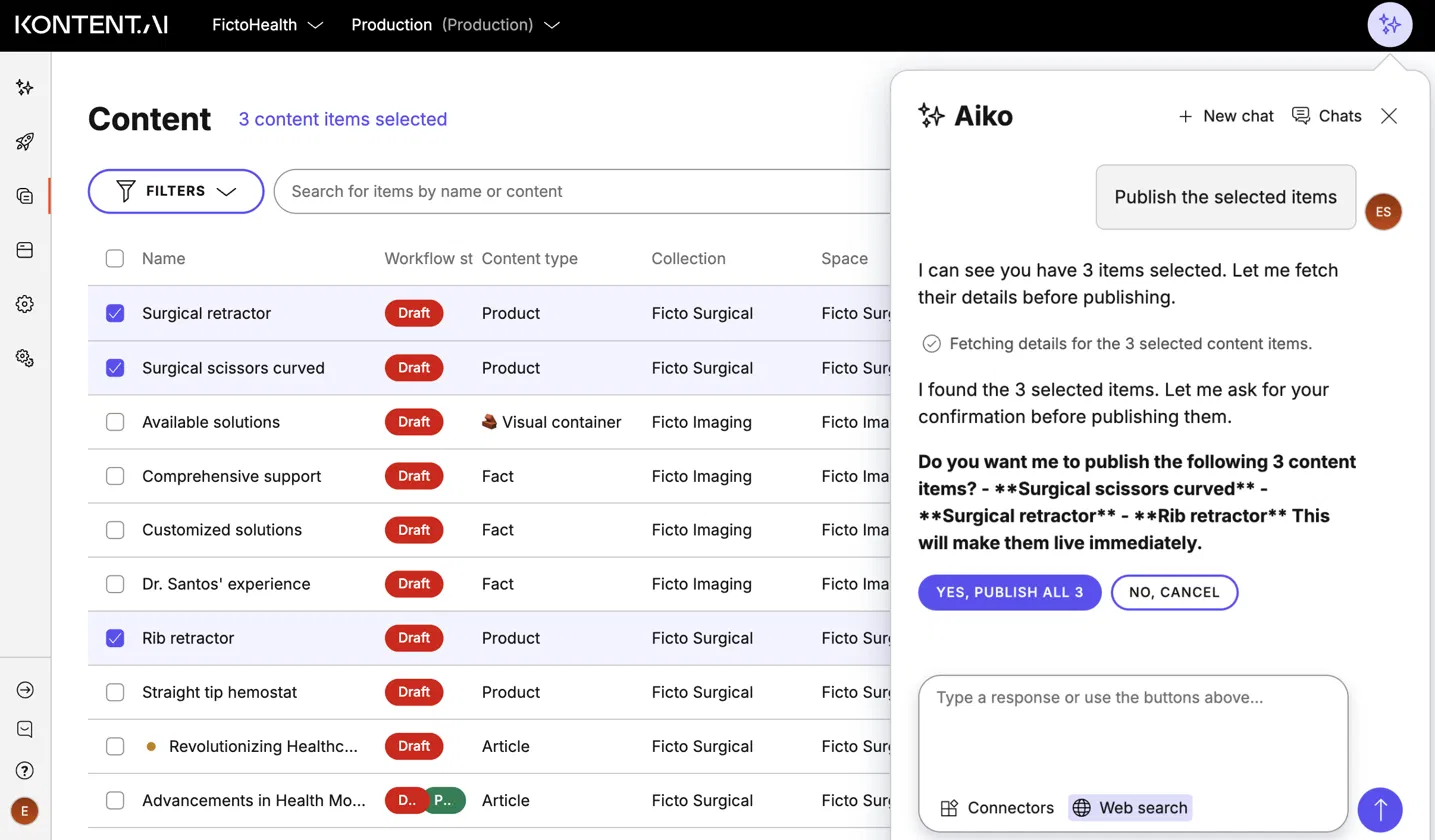Toggle Web search in Aiko chat
This screenshot has width=1435, height=840.
[1130, 808]
